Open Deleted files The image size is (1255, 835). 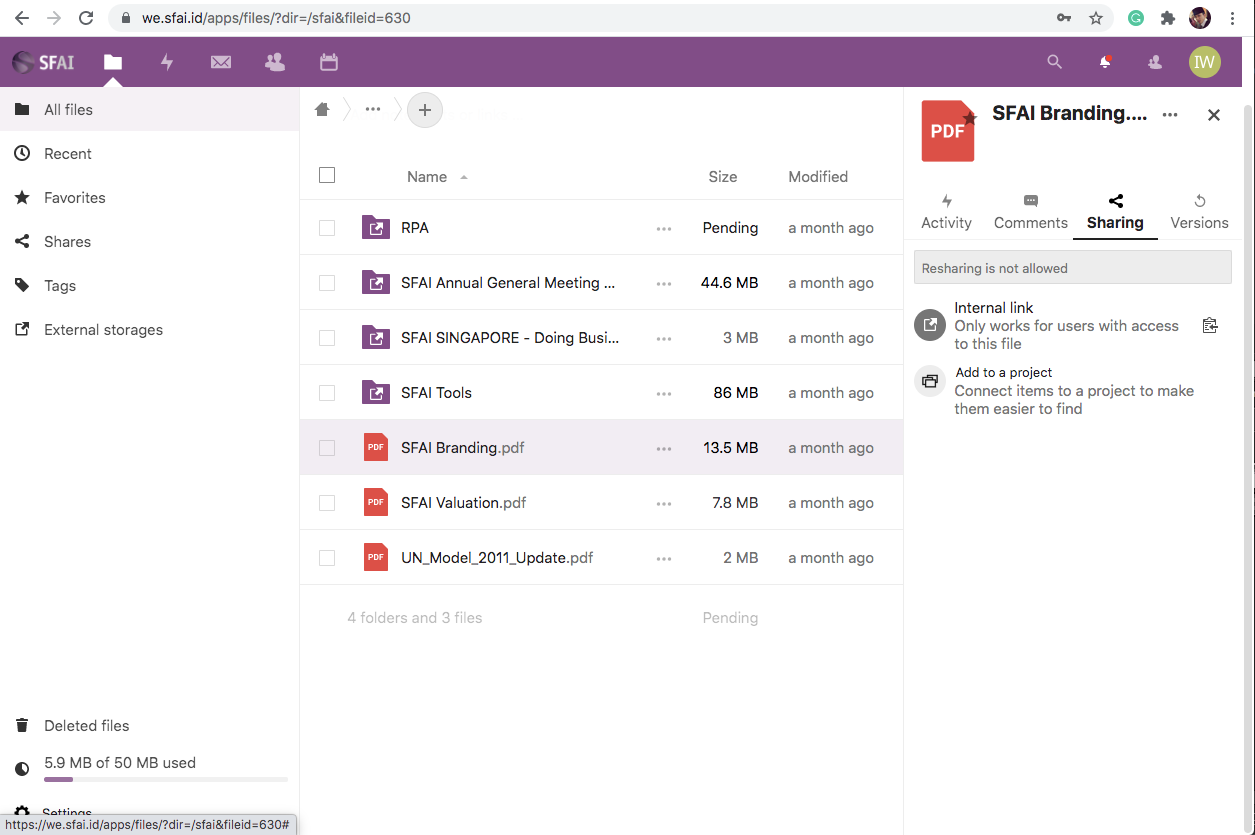coord(150,726)
